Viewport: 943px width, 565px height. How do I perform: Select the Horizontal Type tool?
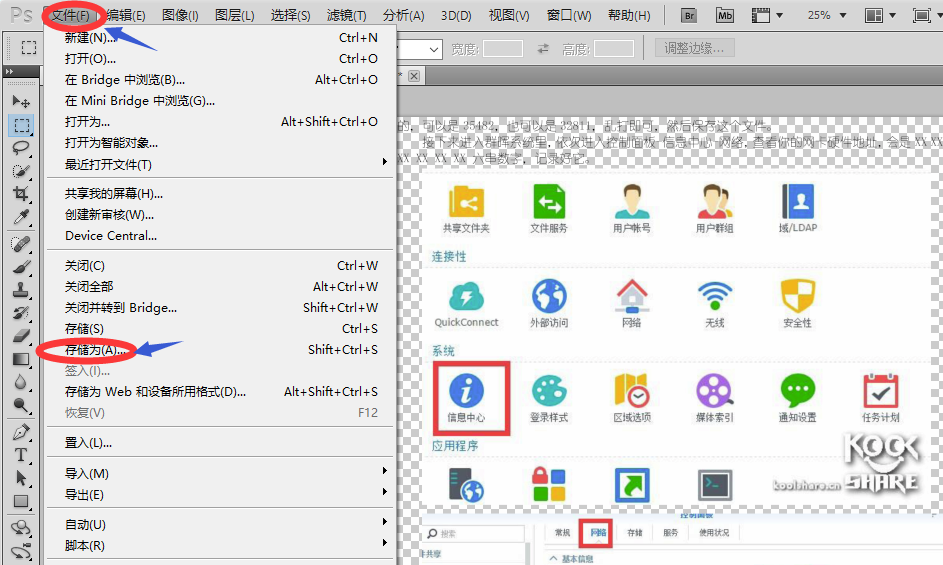(x=20, y=455)
